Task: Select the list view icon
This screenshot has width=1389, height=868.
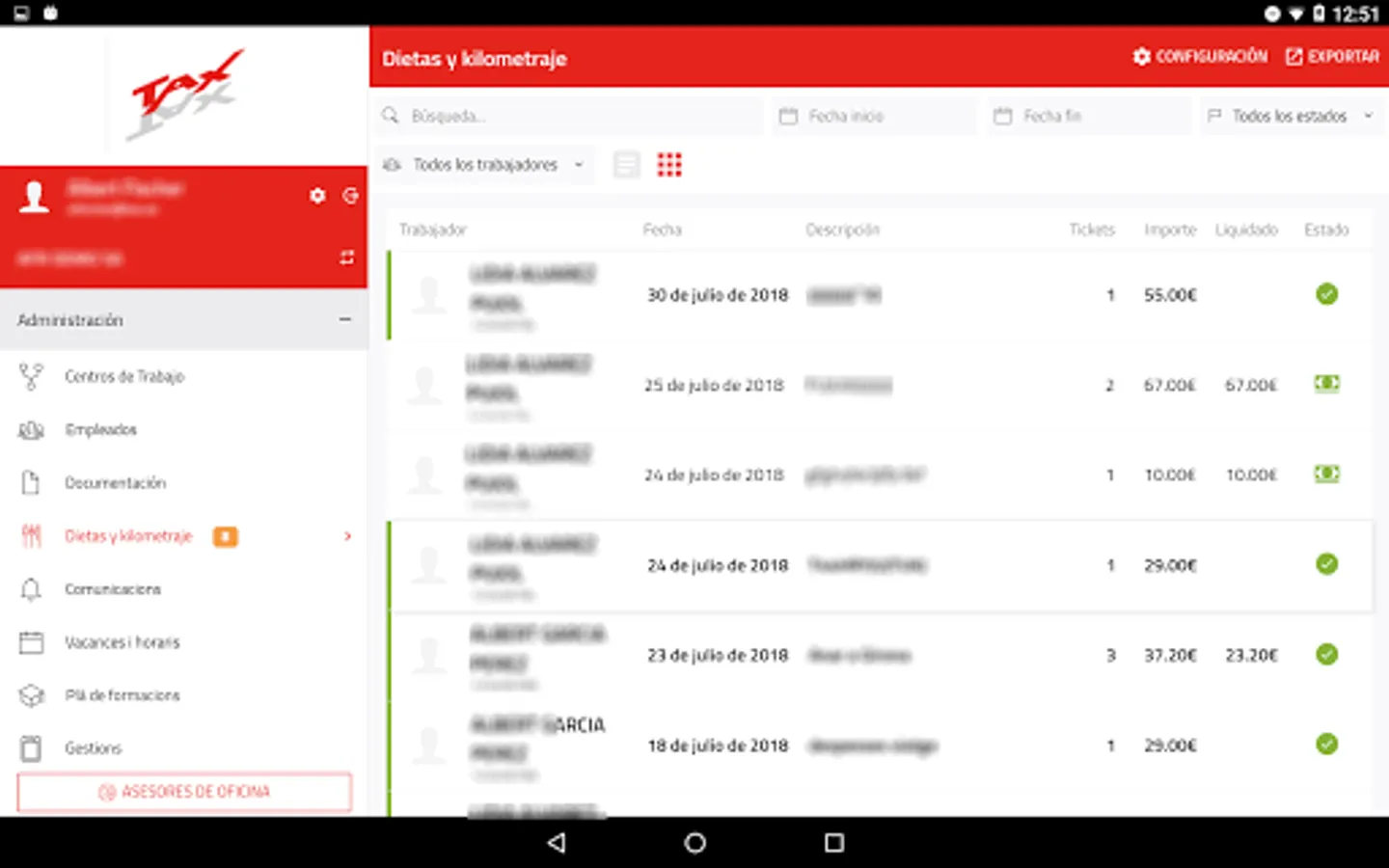Action: coord(626,164)
